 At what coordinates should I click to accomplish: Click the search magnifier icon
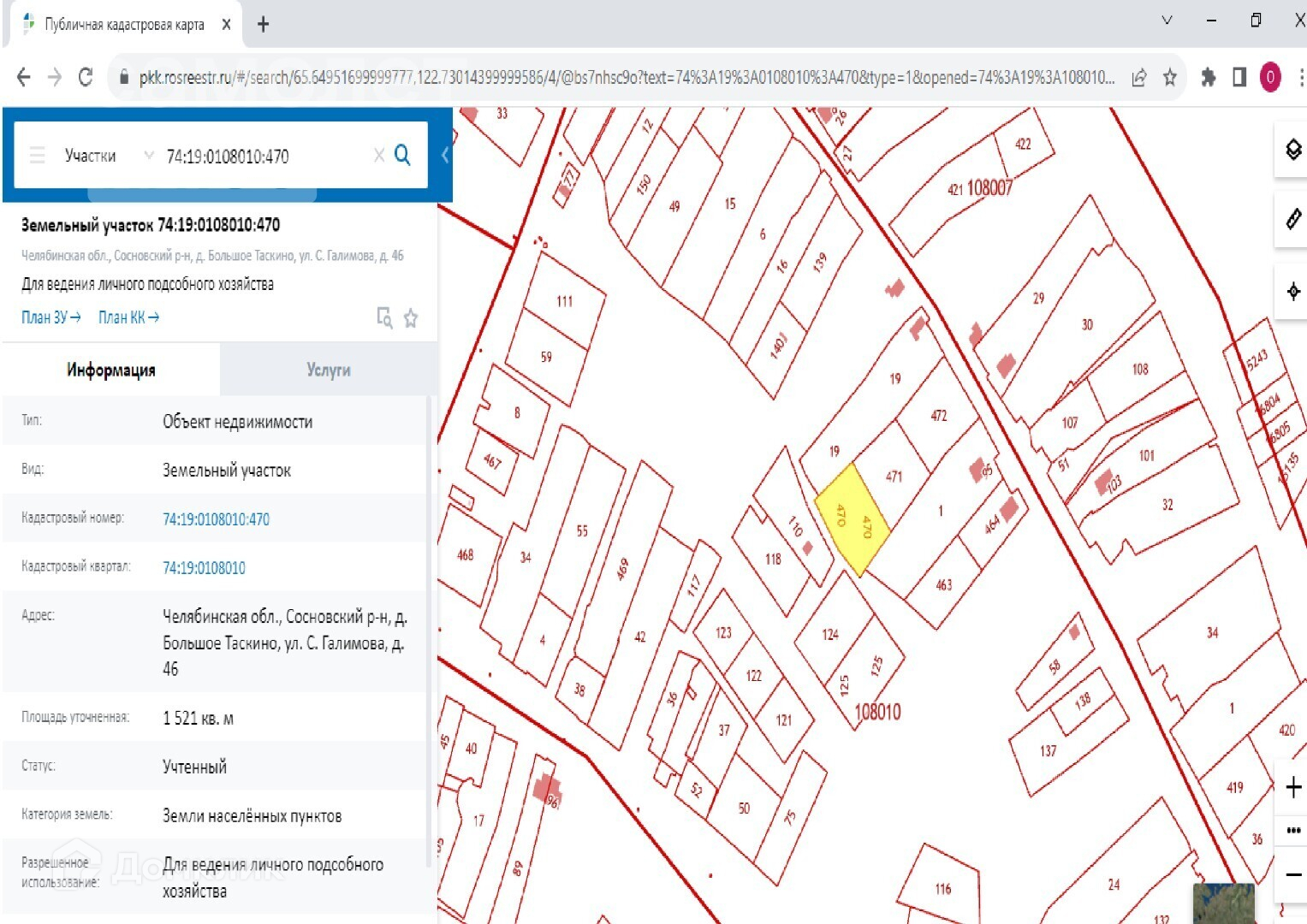tap(402, 155)
